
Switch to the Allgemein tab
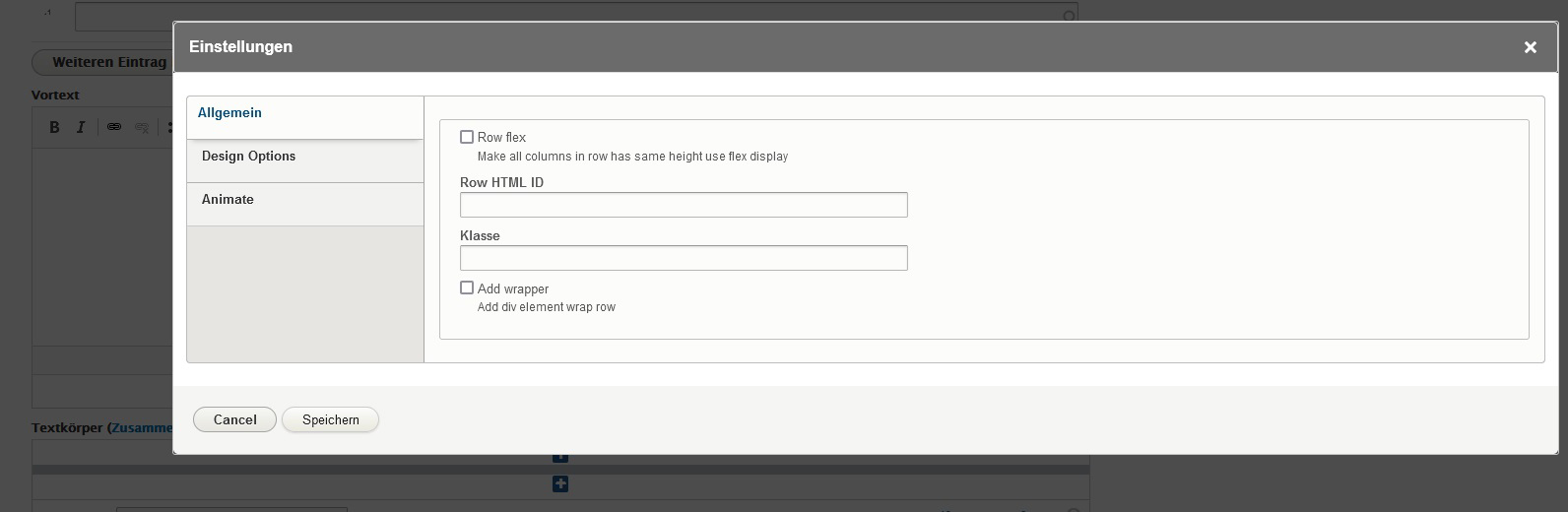click(305, 117)
